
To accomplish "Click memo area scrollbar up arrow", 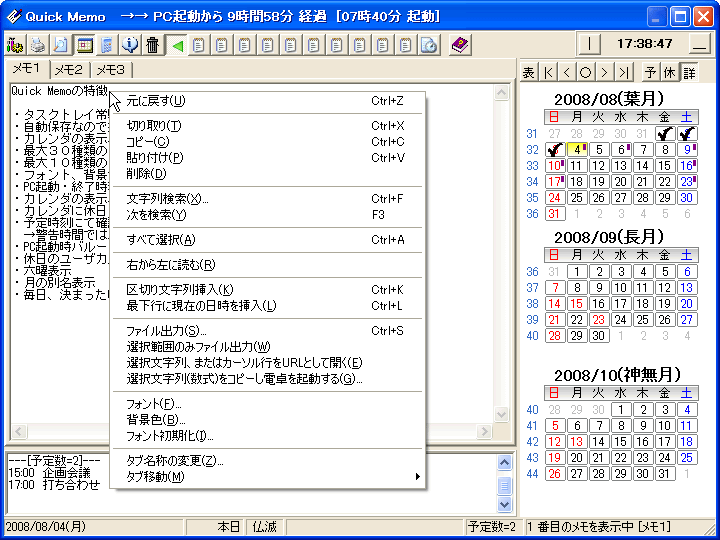I will (x=501, y=93).
